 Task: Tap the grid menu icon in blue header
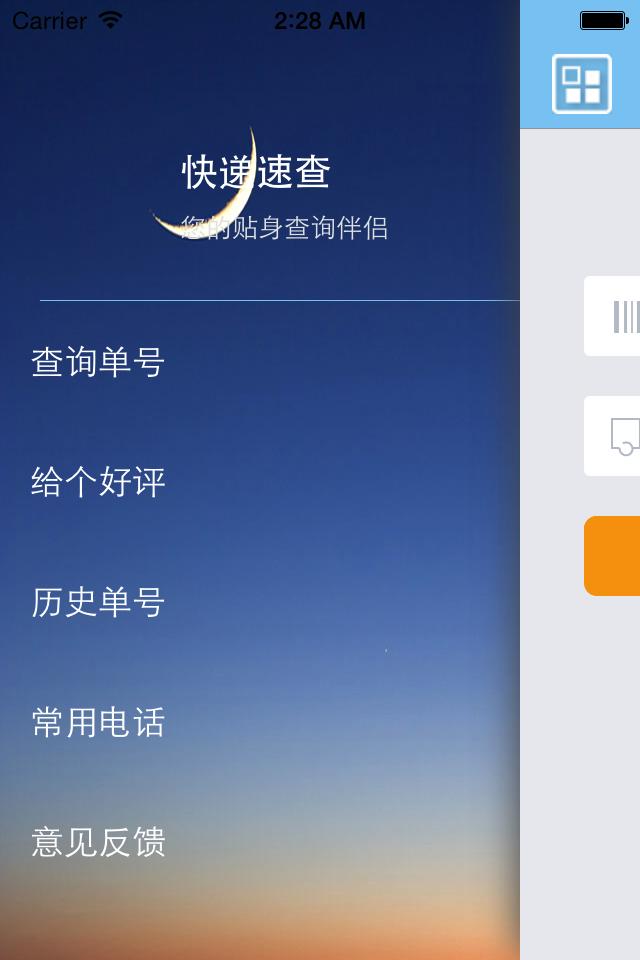[581, 84]
